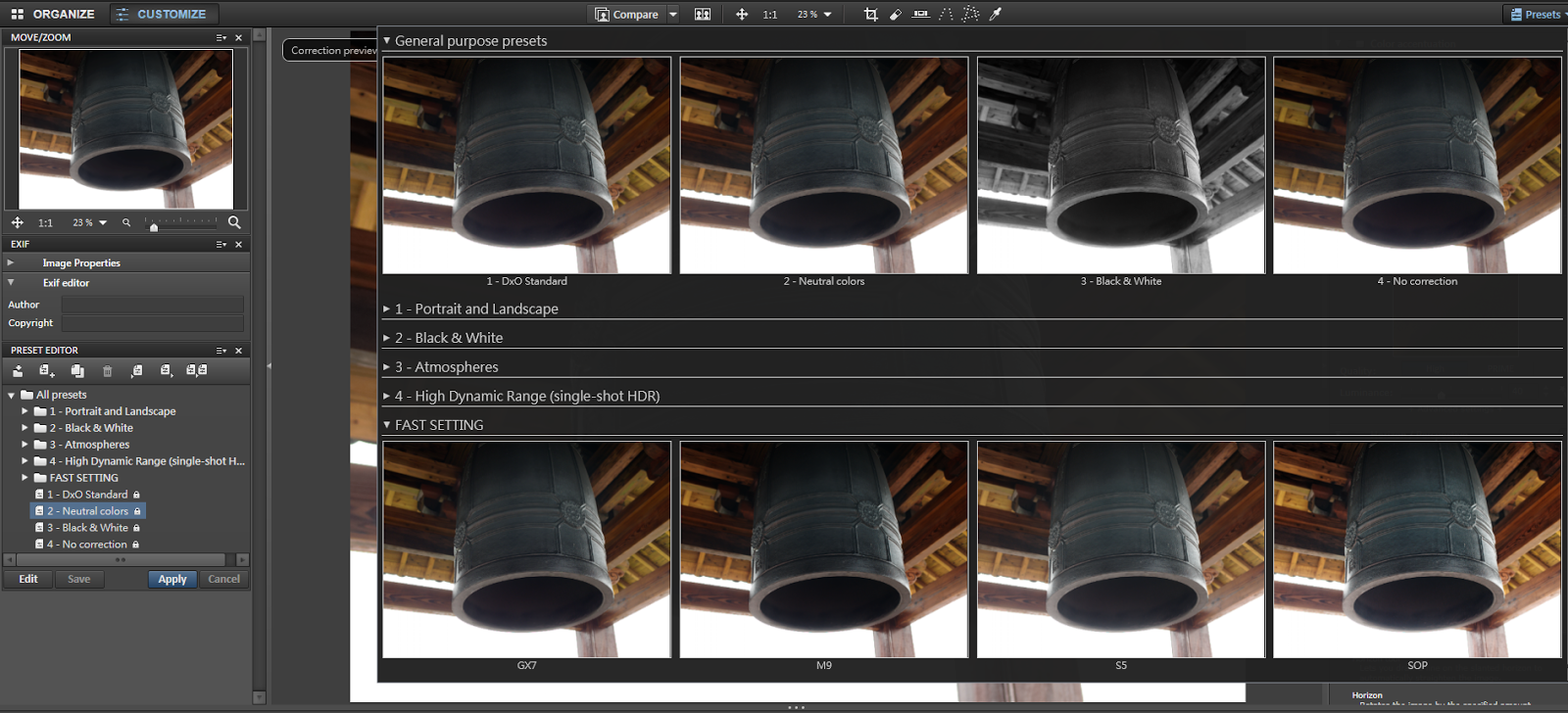
Task: Expand the 2 - Black & White tree folder
Action: pyautogui.click(x=24, y=428)
